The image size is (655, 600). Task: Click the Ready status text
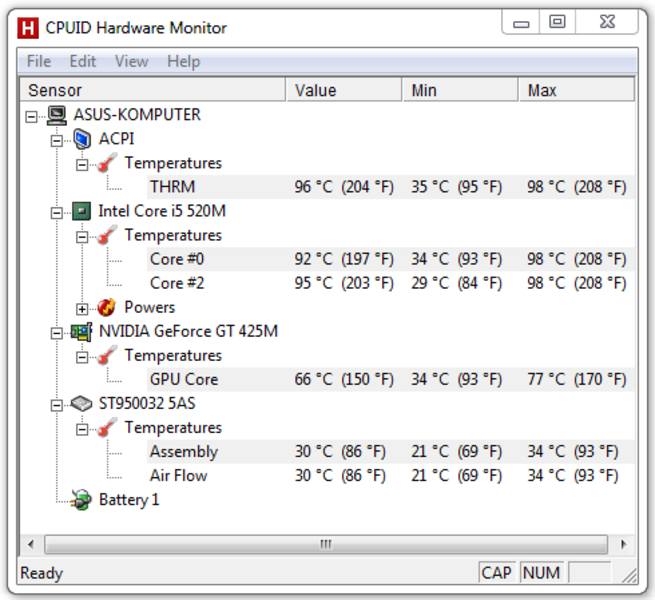(x=42, y=573)
